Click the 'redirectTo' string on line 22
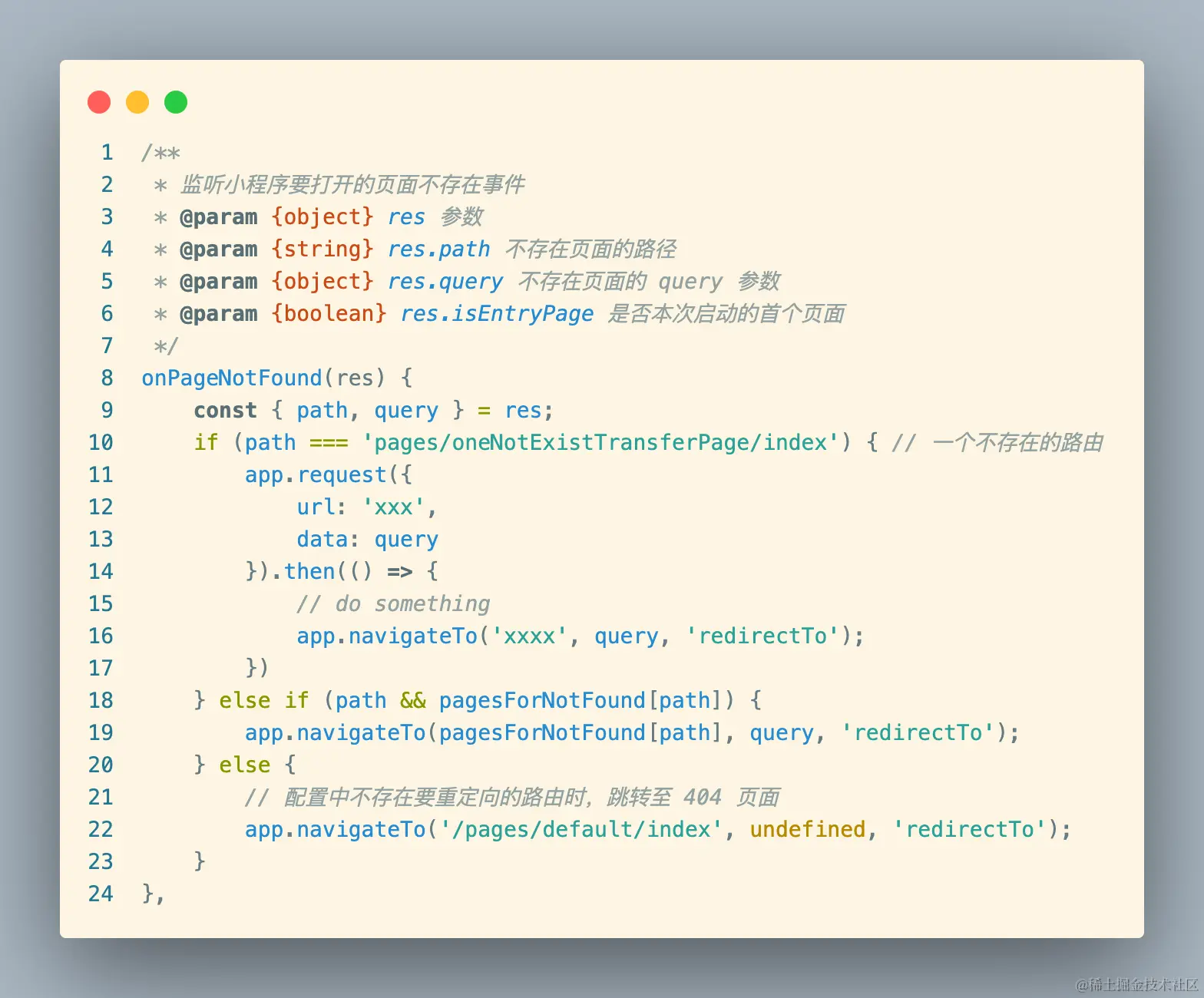The image size is (1204, 998). click(x=969, y=829)
